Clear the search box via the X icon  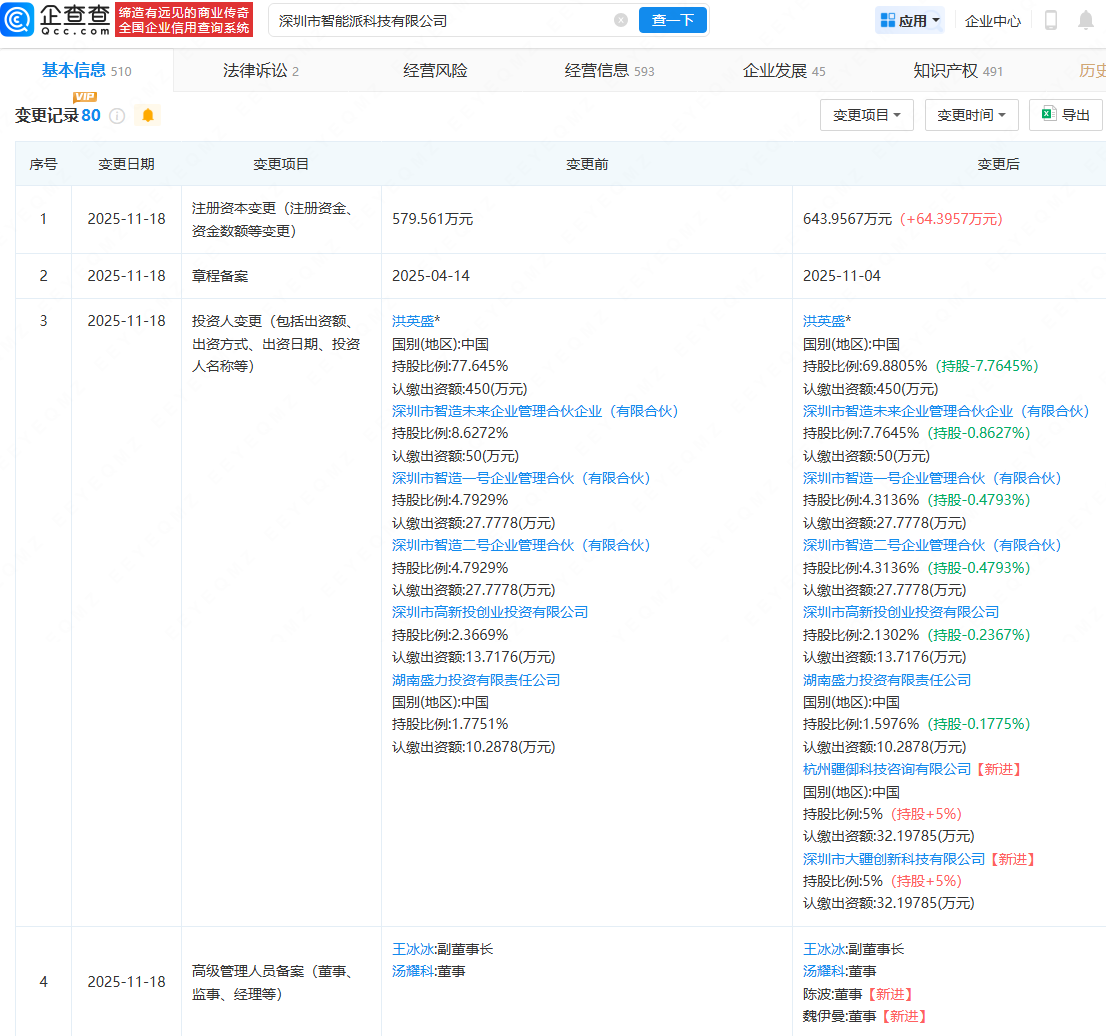pos(621,20)
